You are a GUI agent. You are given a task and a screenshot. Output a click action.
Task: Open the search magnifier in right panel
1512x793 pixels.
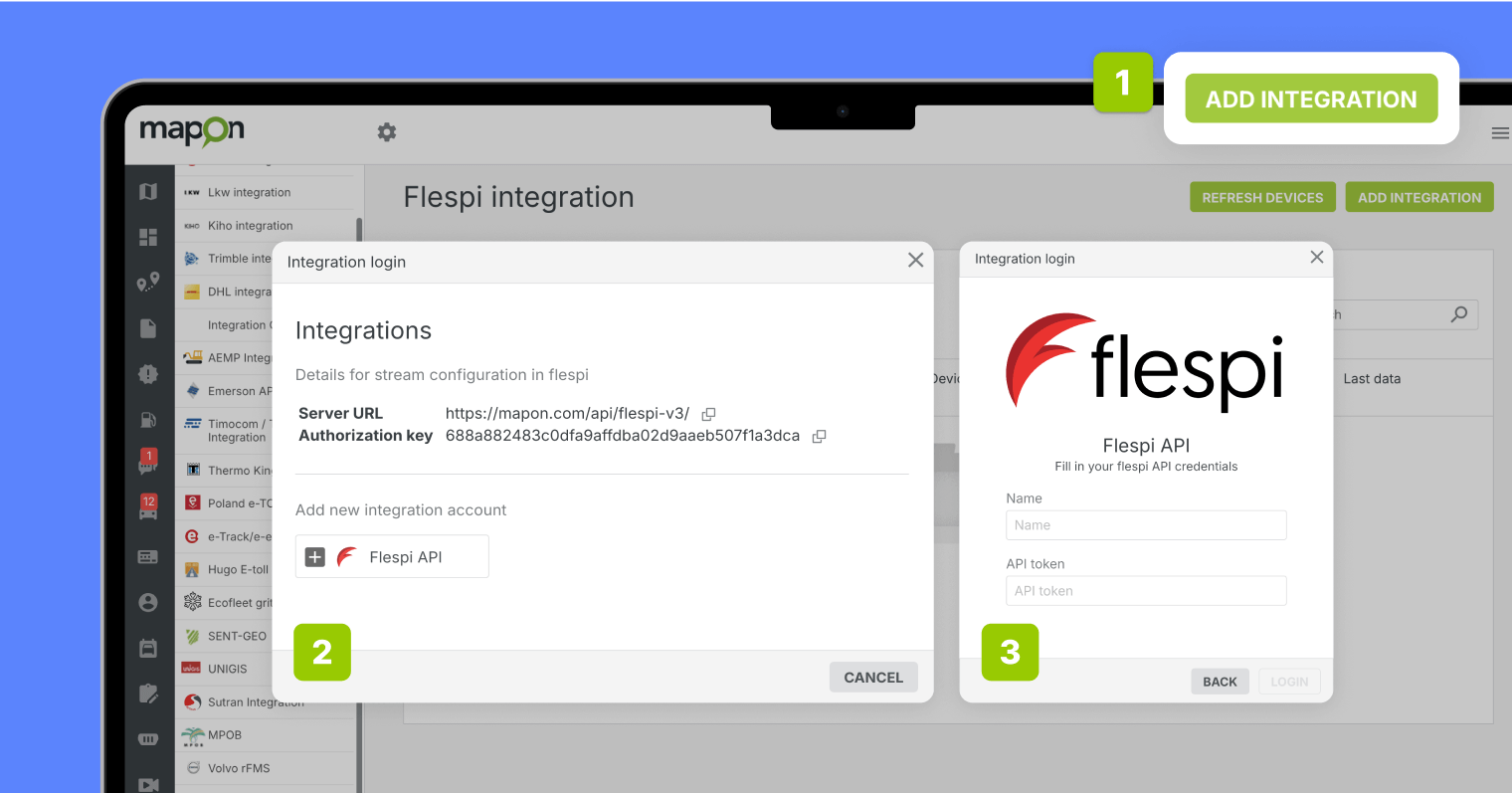(x=1459, y=314)
